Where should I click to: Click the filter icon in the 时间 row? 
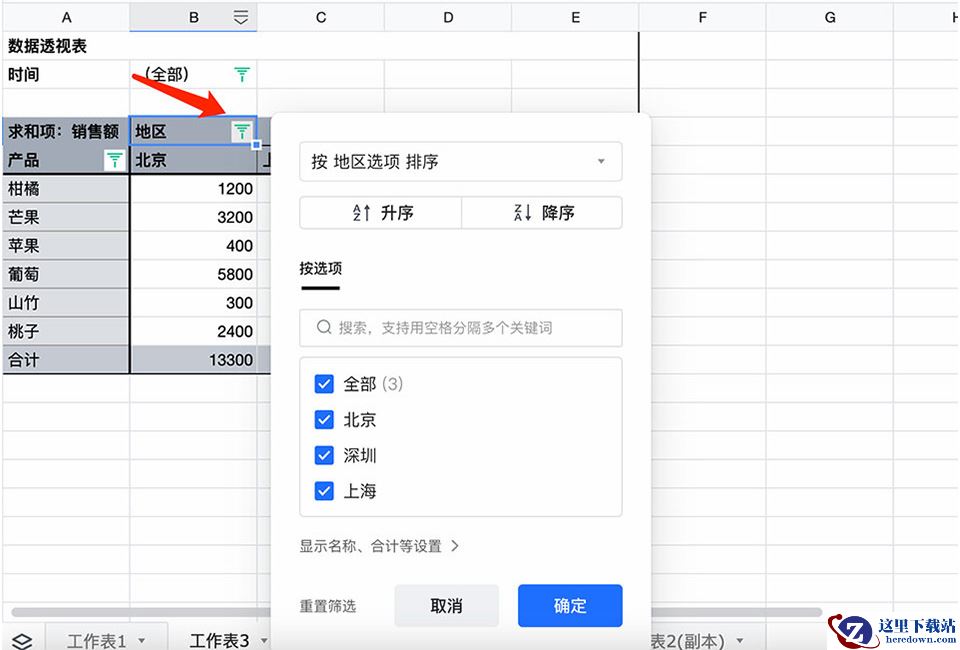coord(242,74)
